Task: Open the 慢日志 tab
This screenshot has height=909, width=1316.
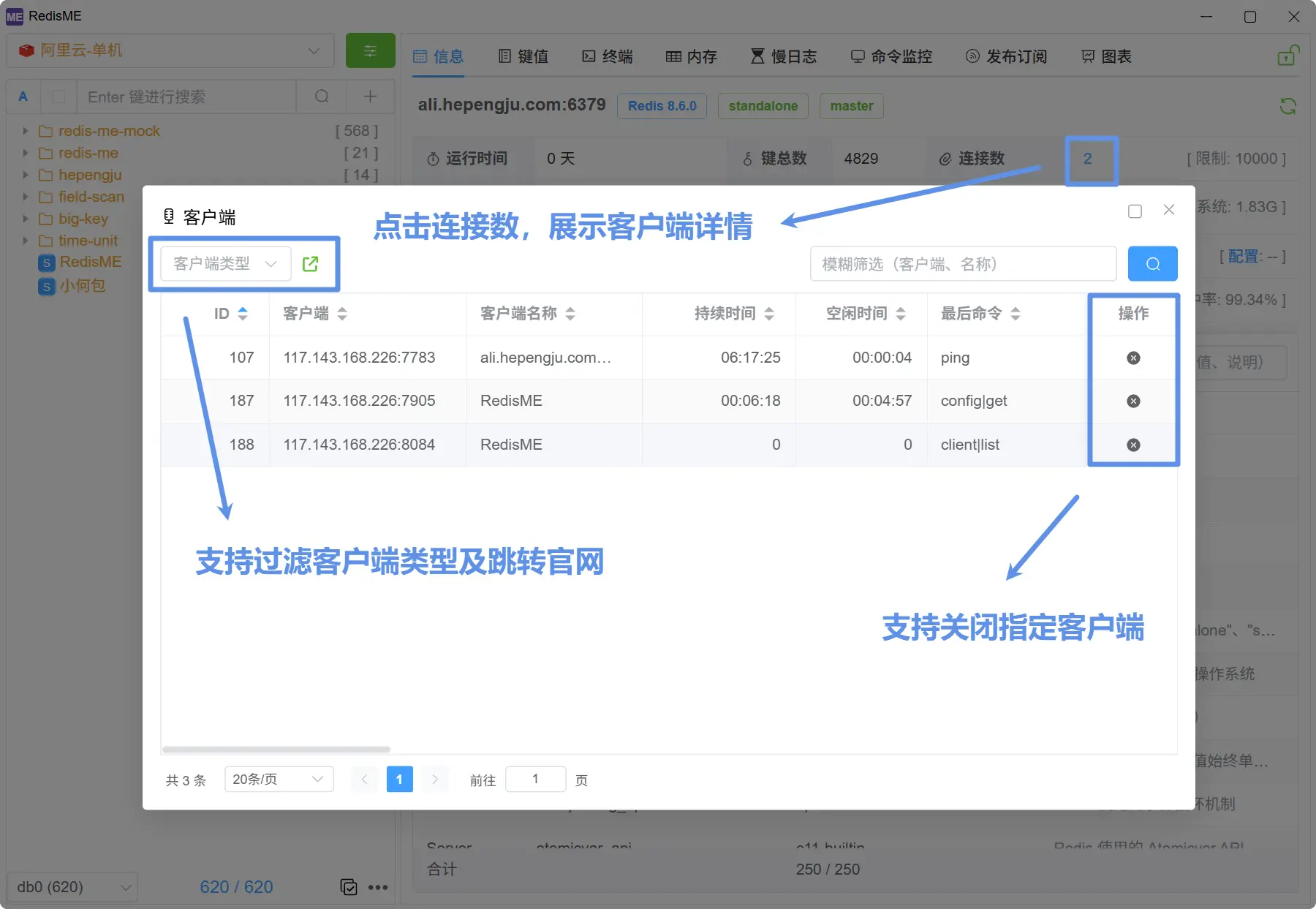Action: click(784, 56)
